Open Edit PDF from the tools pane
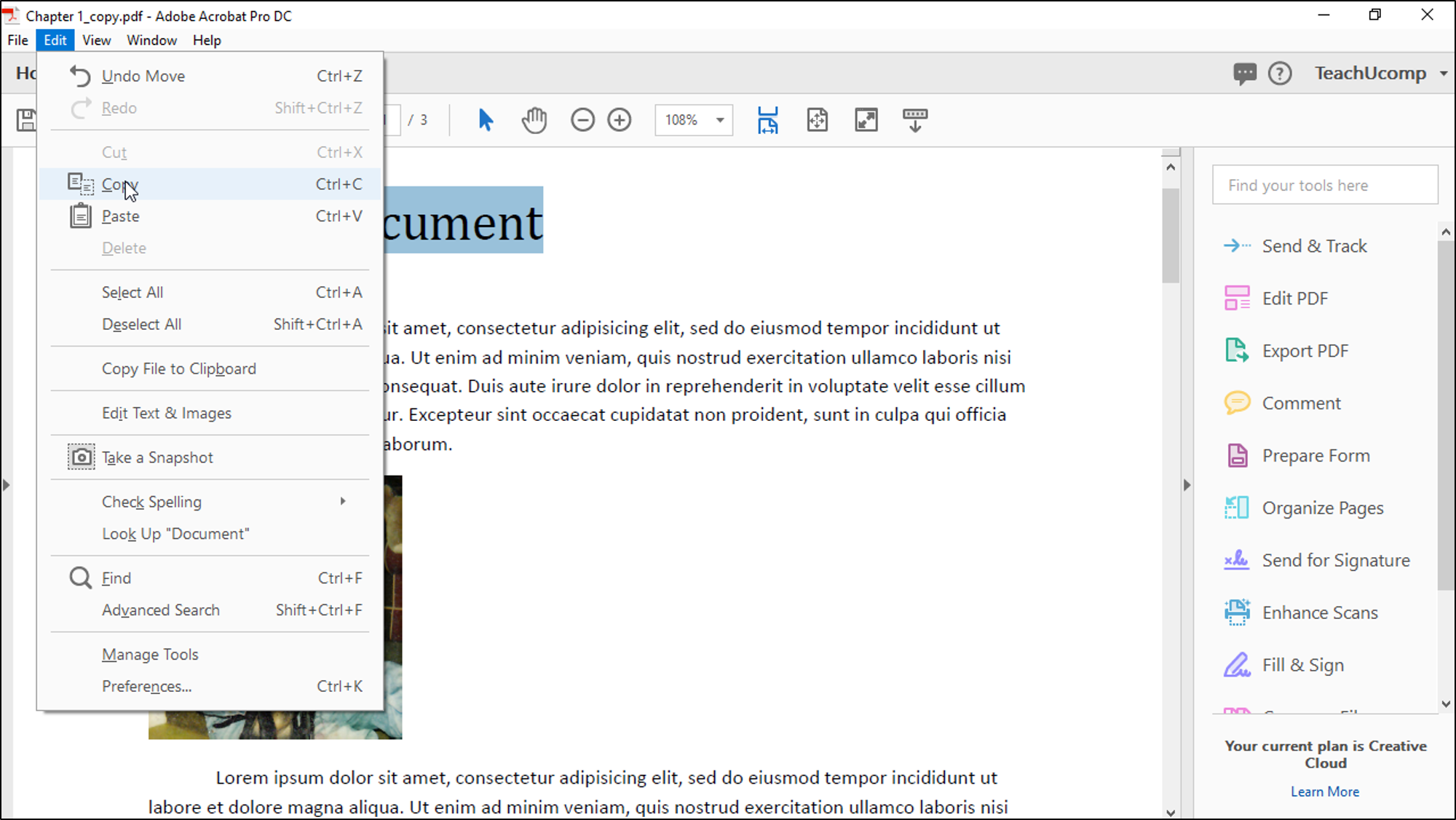Image resolution: width=1456 pixels, height=820 pixels. pos(1296,298)
